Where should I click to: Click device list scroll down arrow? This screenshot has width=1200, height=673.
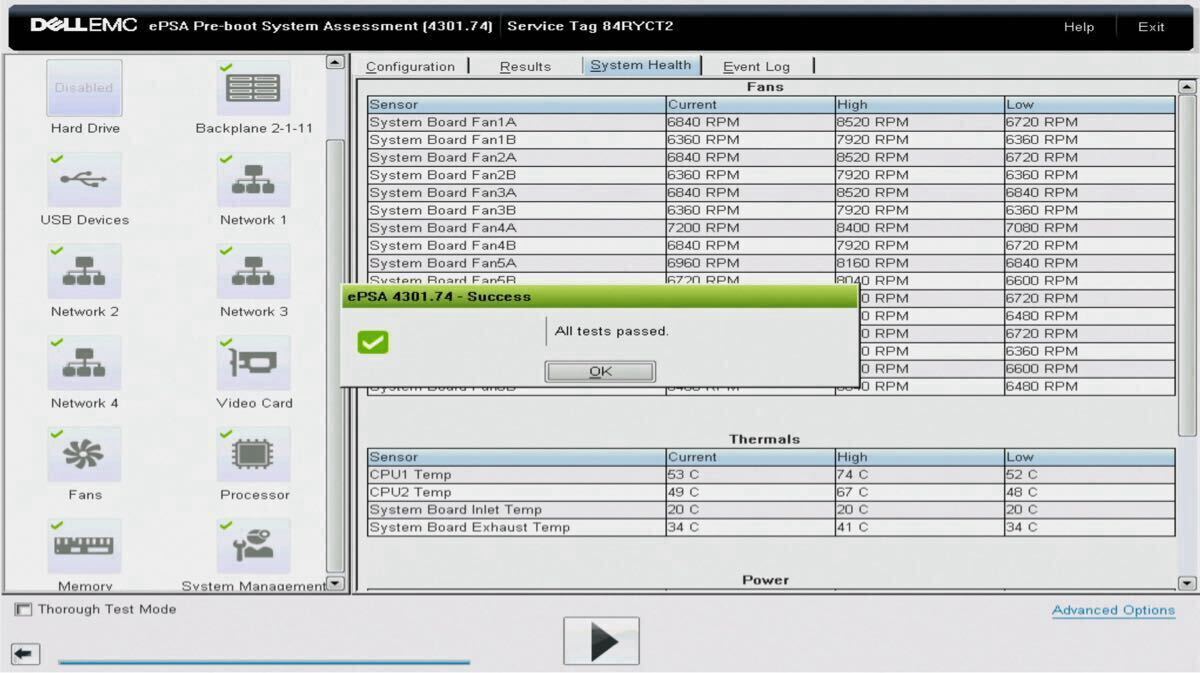335,583
